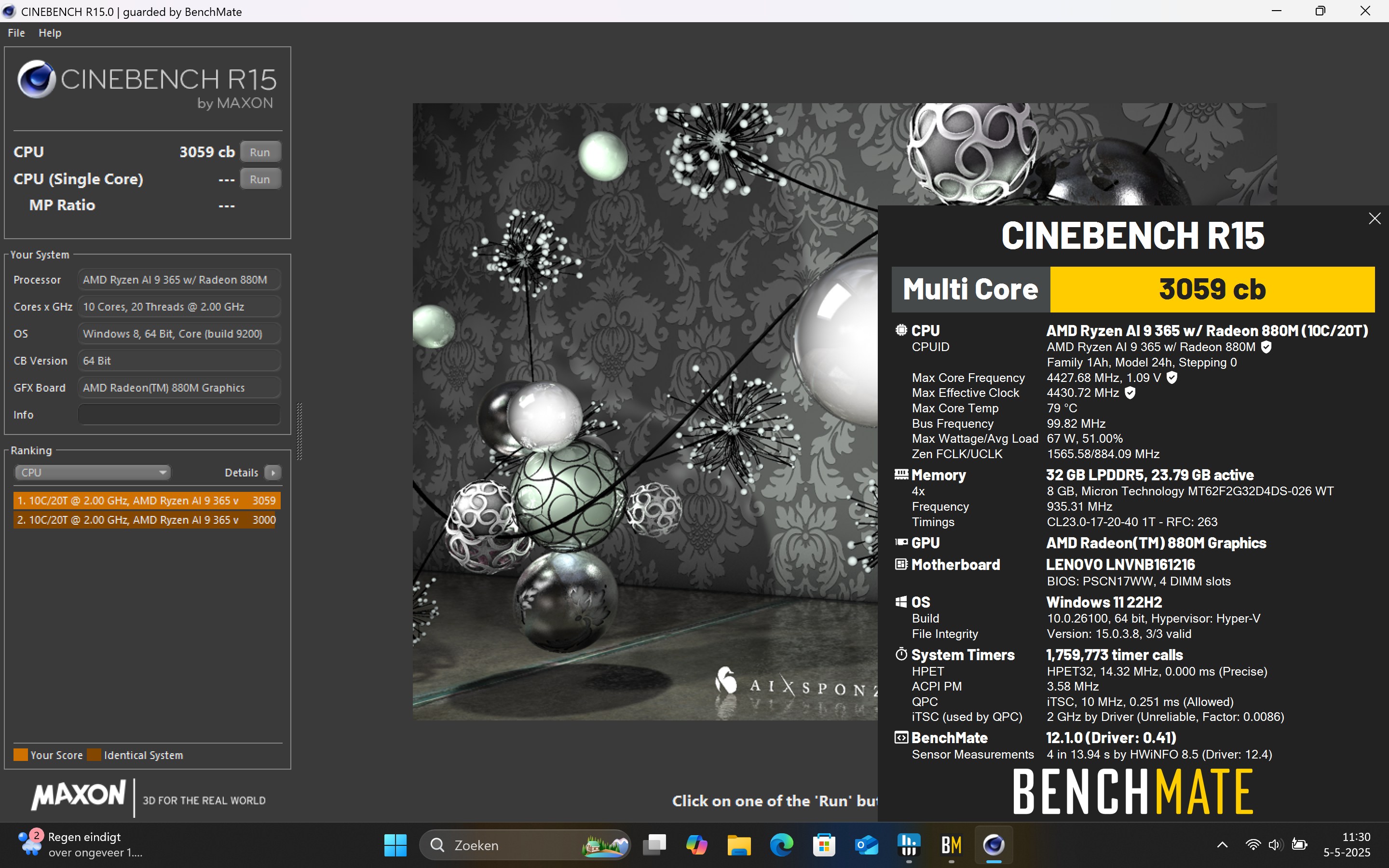Click the Cores x GHz field

coord(179,307)
